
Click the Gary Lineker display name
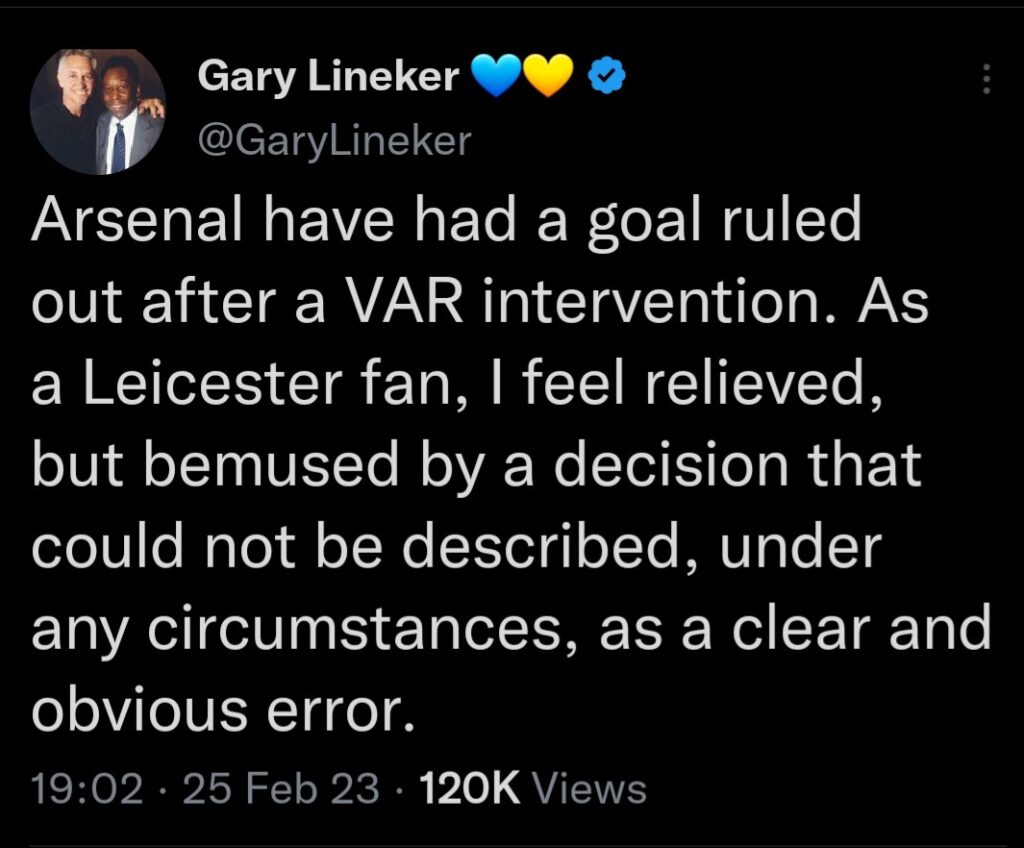[329, 77]
